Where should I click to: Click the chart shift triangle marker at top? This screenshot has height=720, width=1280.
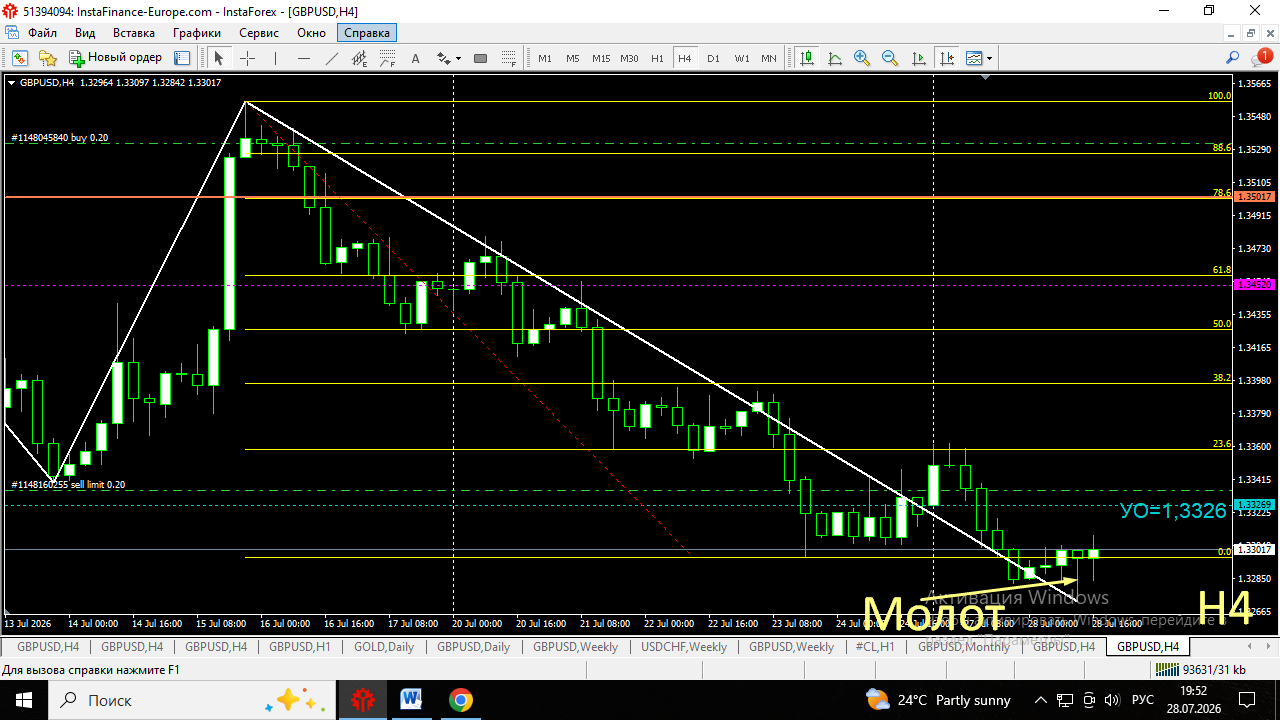pos(987,77)
